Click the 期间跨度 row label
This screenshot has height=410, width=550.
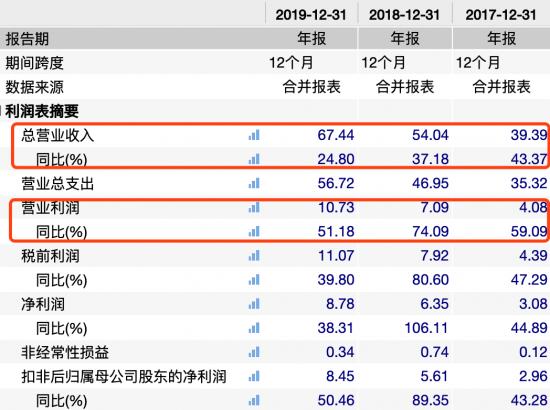tap(34, 63)
